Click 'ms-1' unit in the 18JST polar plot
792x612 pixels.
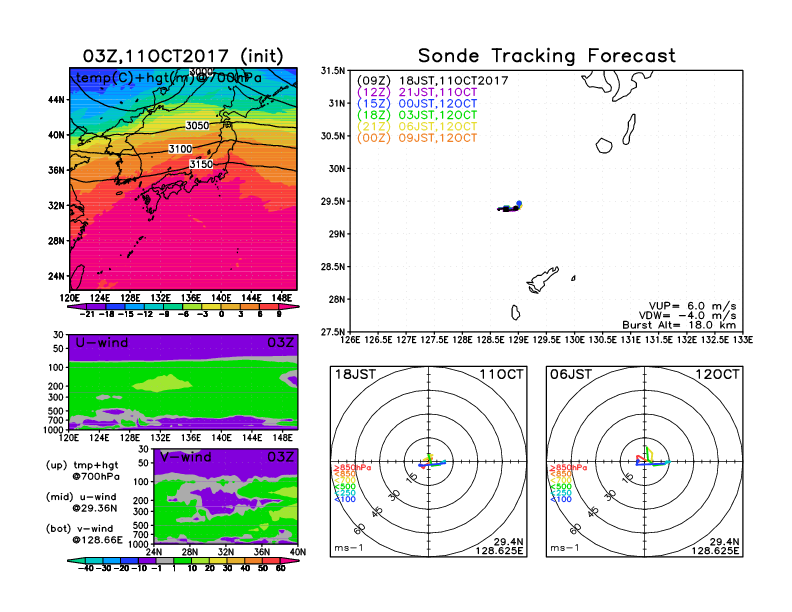pyautogui.click(x=349, y=548)
